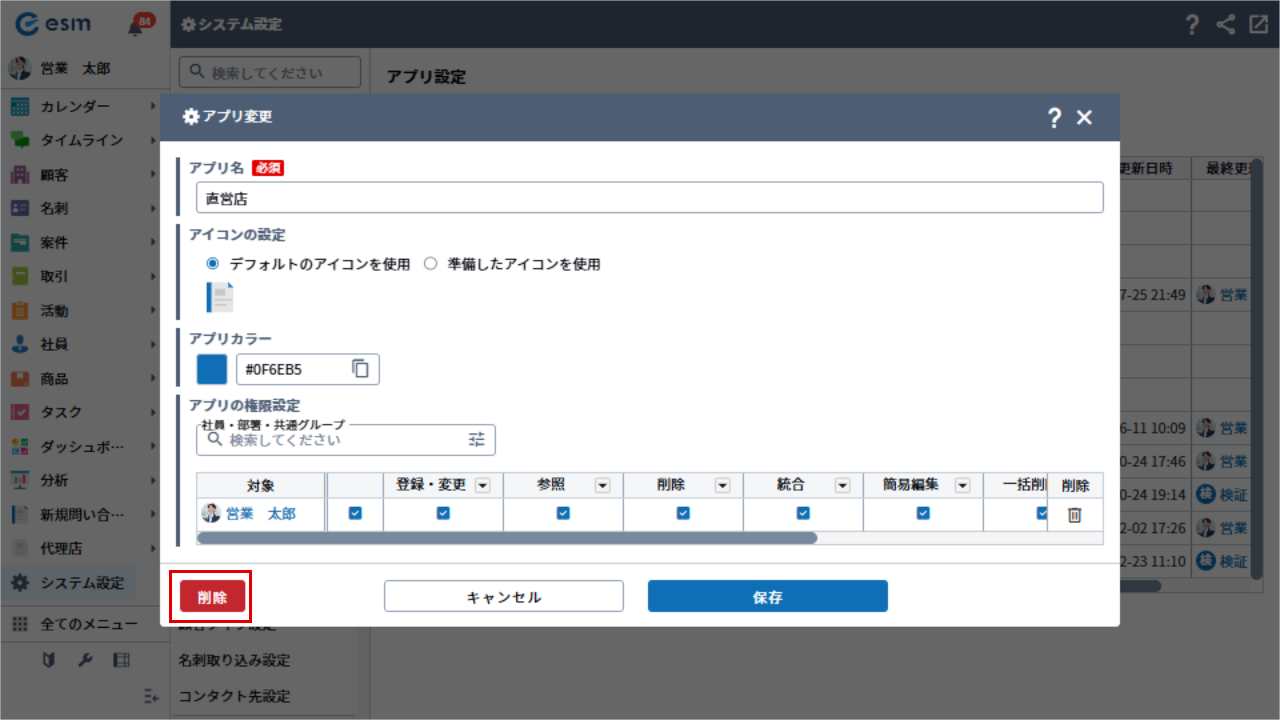Click the blue 保存 button
This screenshot has width=1280, height=720.
click(767, 597)
